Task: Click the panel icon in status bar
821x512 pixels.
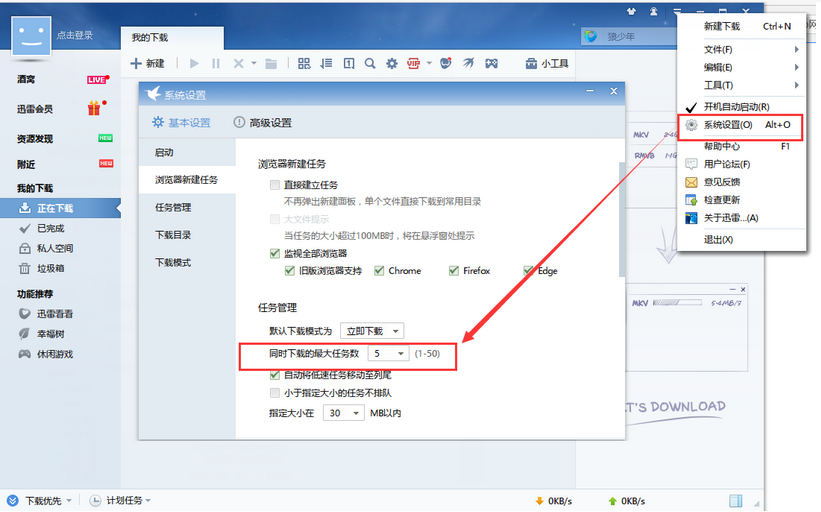Action: click(x=736, y=500)
